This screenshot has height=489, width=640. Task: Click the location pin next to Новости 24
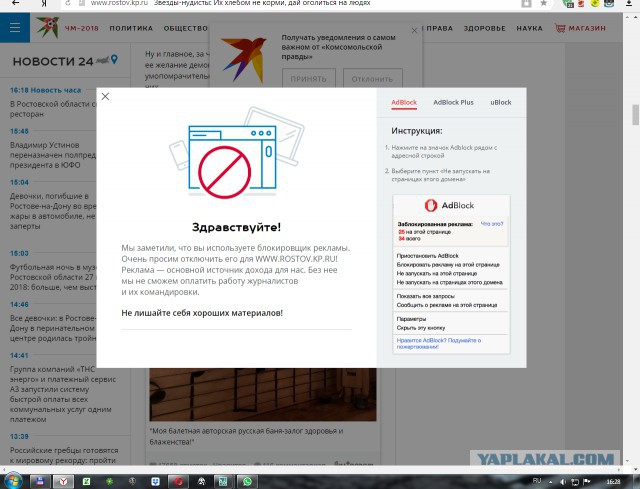114,60
